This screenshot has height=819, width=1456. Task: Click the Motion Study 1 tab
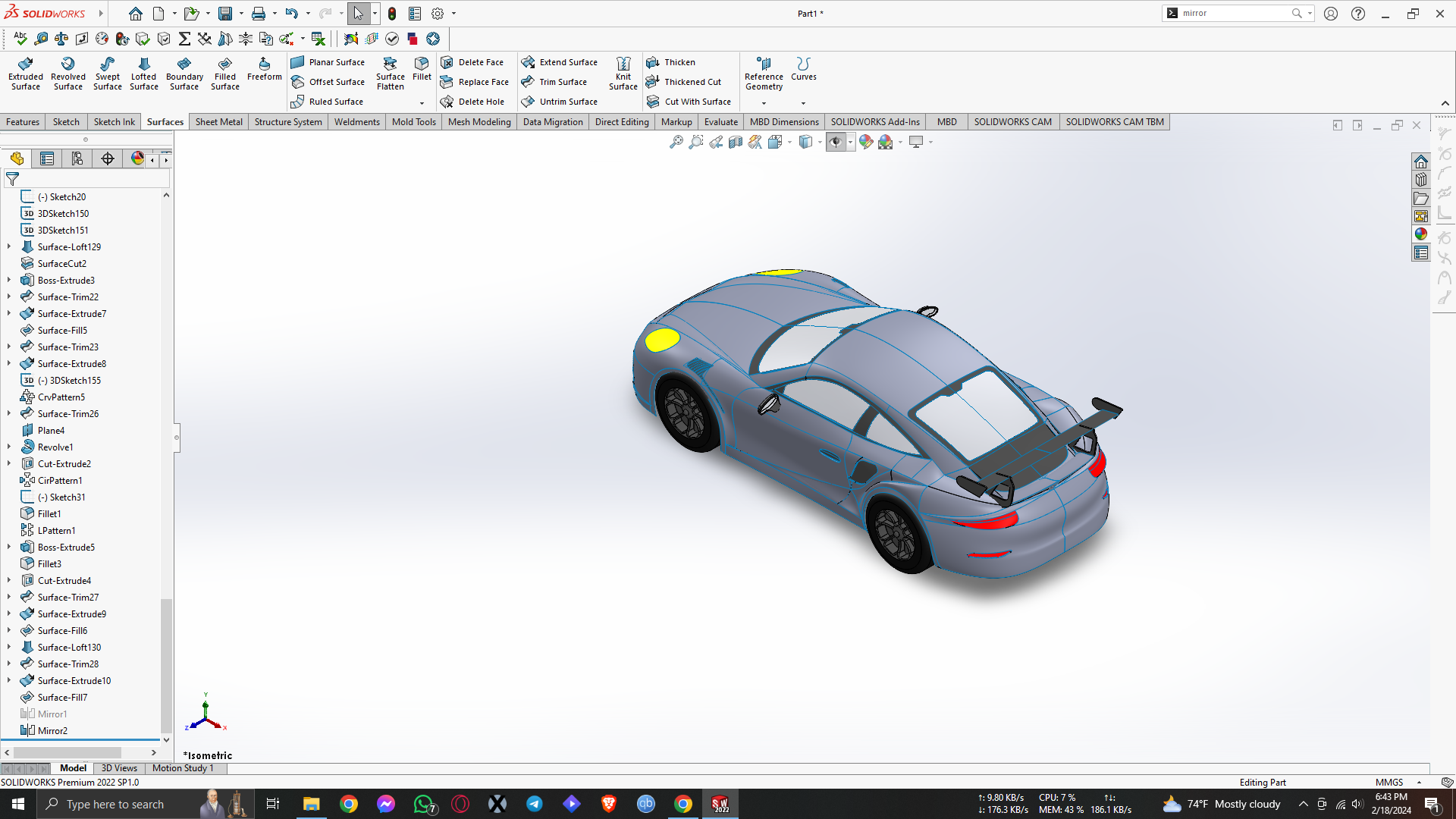click(x=183, y=768)
